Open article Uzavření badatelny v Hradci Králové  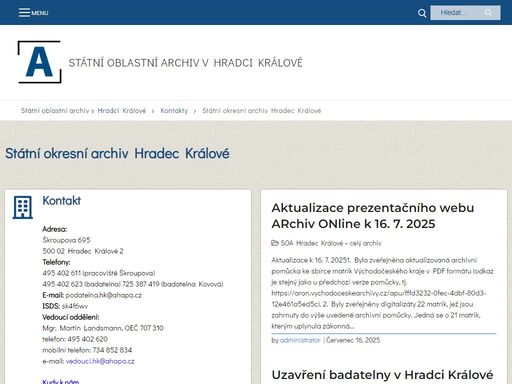pos(382,375)
